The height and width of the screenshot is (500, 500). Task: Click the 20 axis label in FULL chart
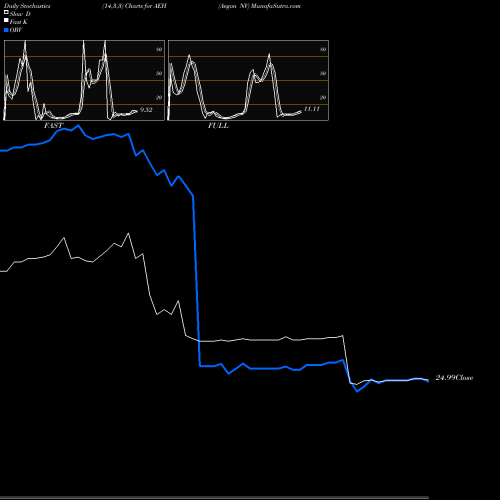coord(323,97)
